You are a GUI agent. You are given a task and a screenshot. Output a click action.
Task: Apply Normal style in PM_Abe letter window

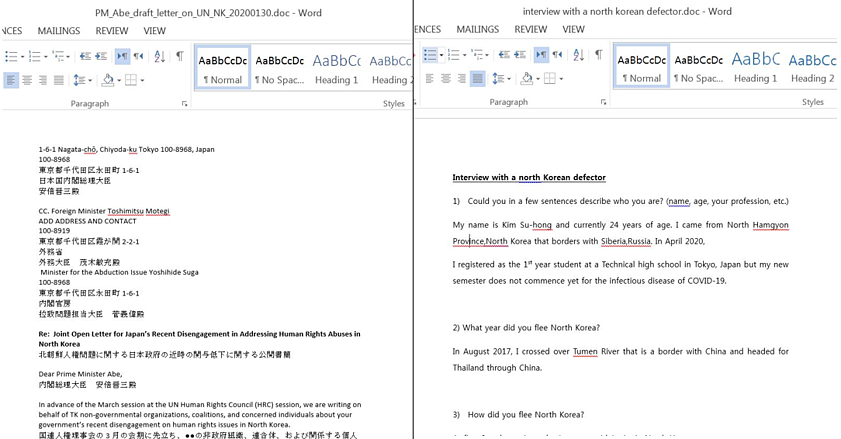pos(223,69)
